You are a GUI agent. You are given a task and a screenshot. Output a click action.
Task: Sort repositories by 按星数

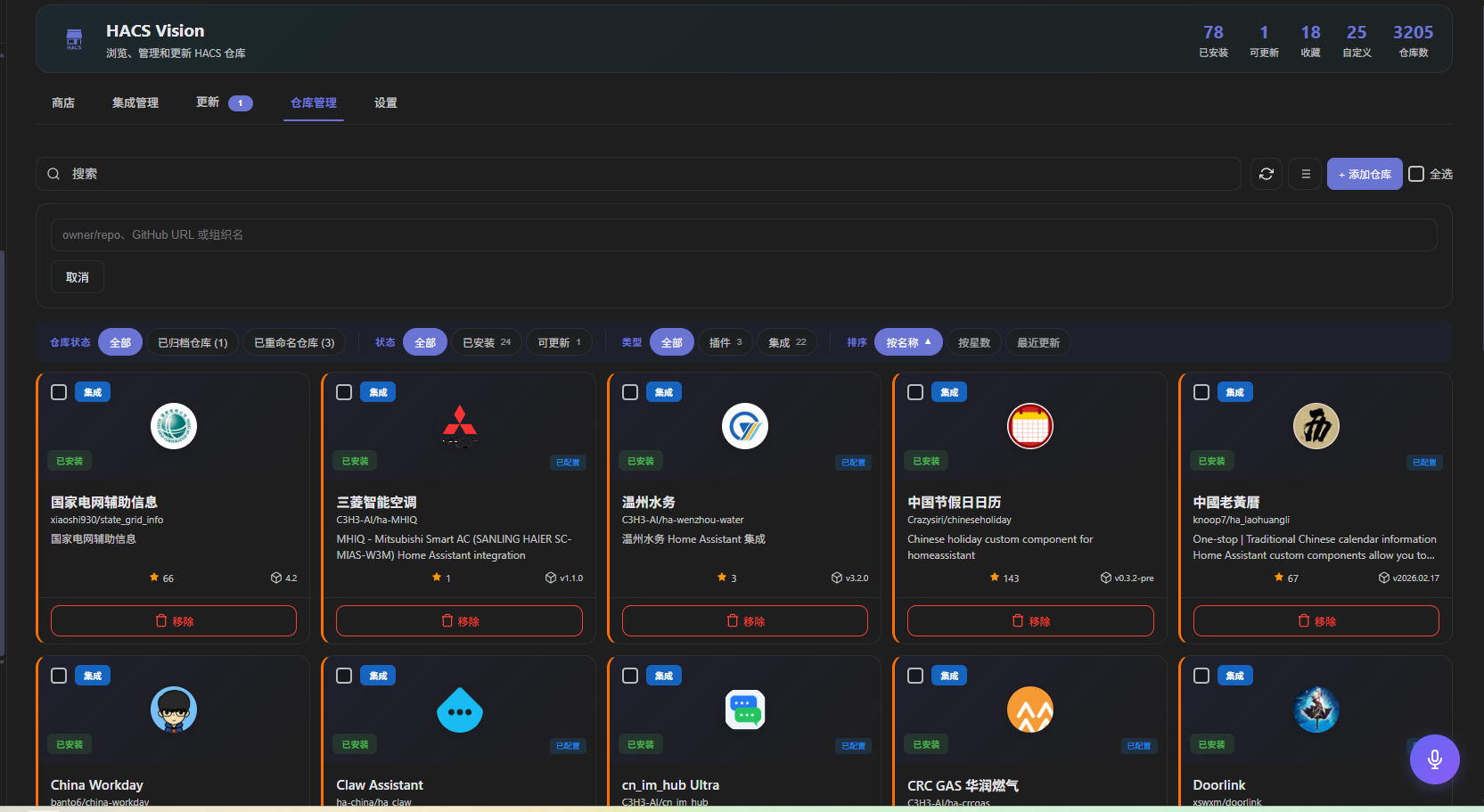pos(974,342)
